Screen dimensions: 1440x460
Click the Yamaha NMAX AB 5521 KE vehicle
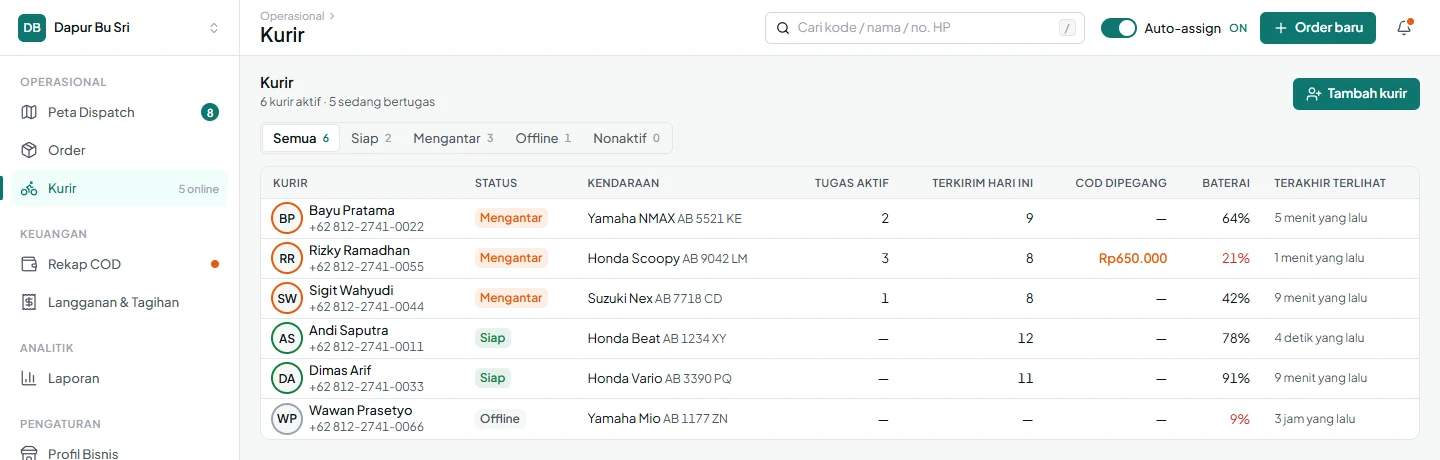point(664,218)
